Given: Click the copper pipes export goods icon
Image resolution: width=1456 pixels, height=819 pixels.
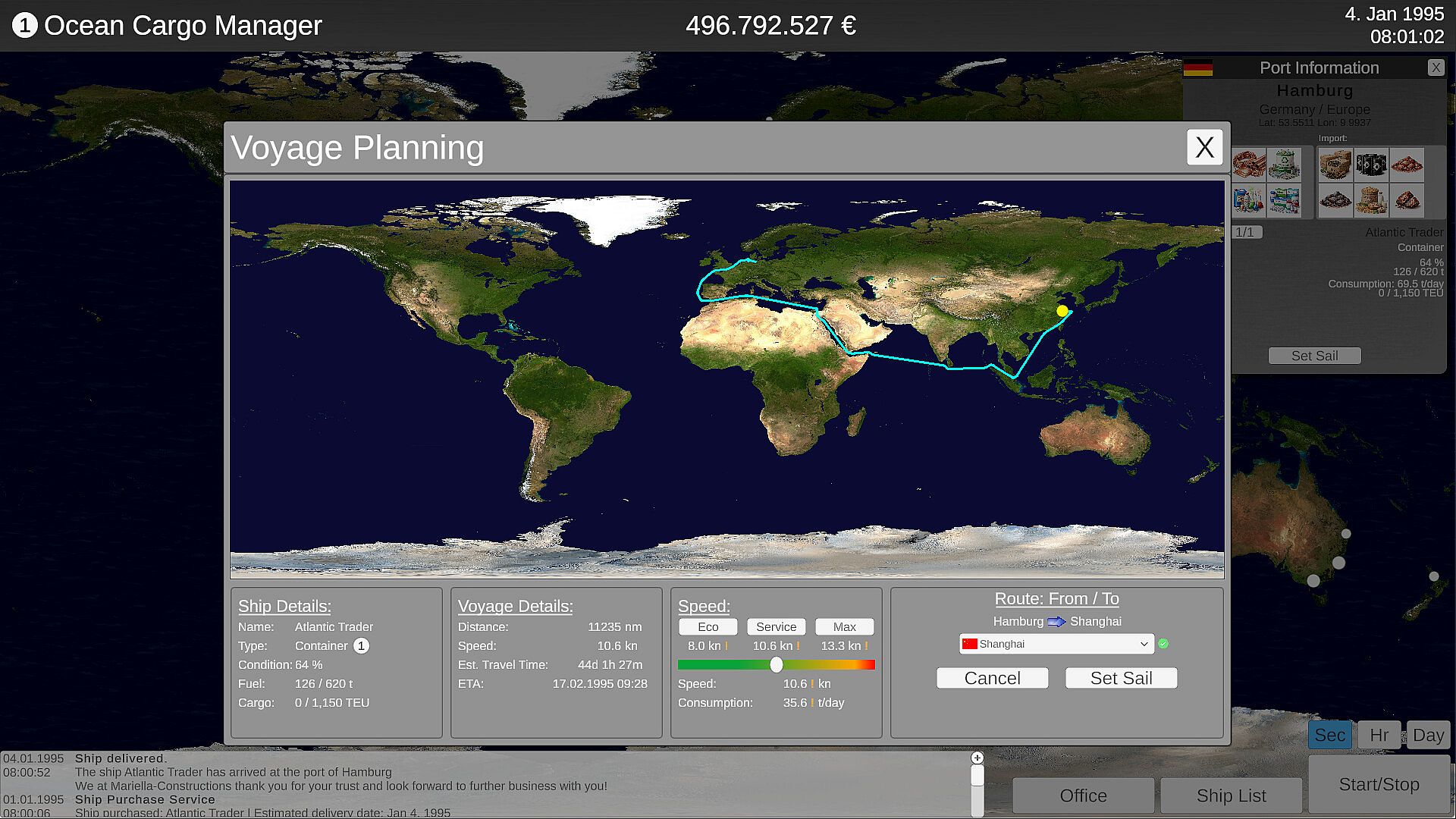Looking at the screenshot, I should [x=1249, y=165].
